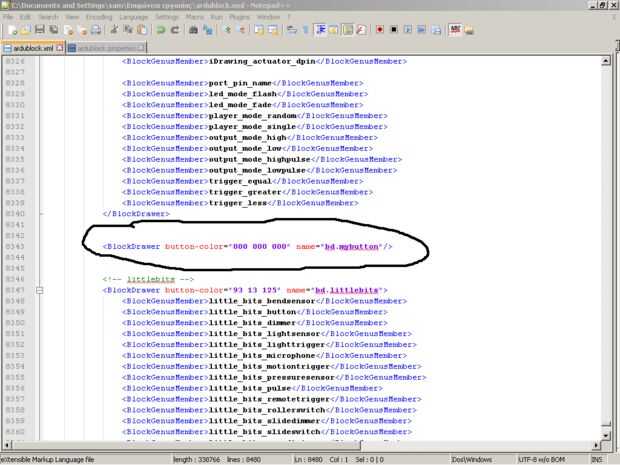Viewport: 620px width, 465px height.
Task: Click the horizontal scrollbar thumb
Action: [187, 445]
